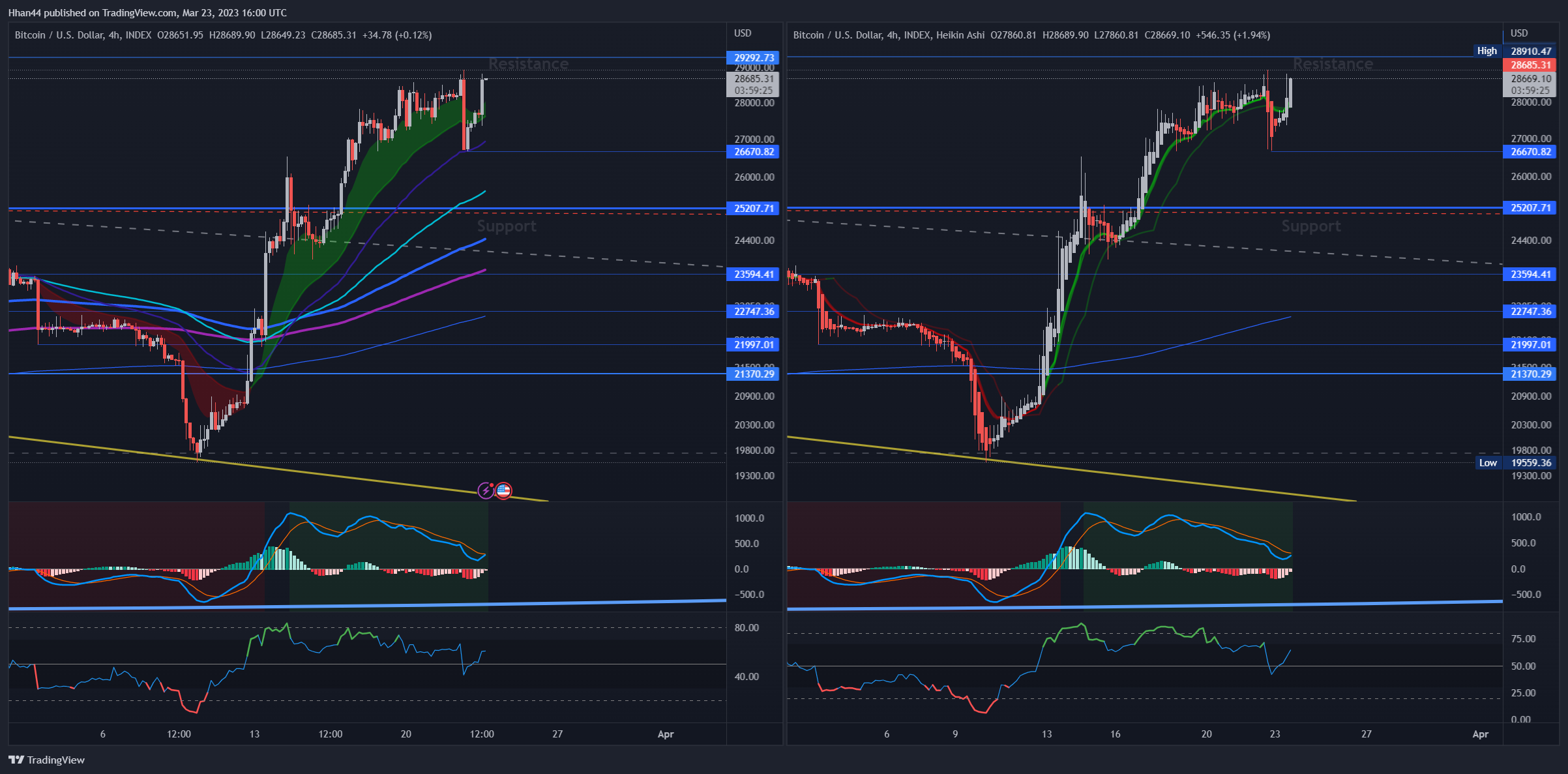
Task: Click the 80.00 RSI level on left chart
Action: (x=747, y=627)
